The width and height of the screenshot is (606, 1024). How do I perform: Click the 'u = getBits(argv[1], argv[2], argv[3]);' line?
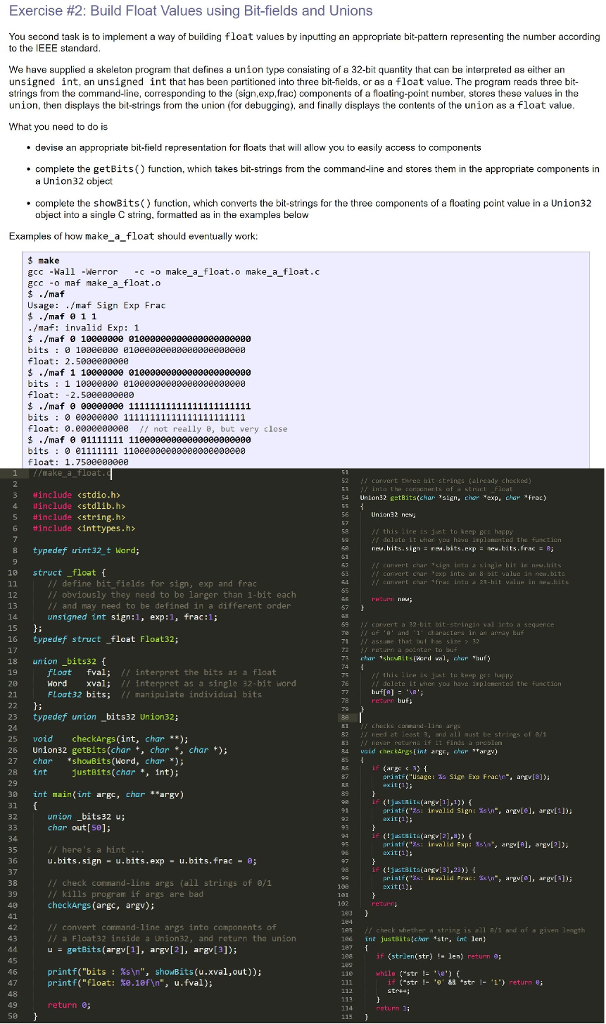(142, 950)
